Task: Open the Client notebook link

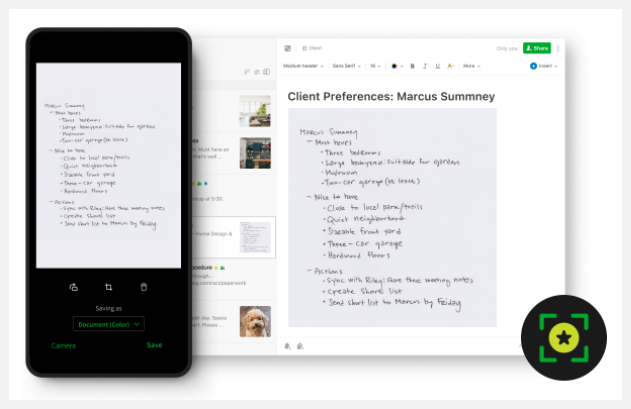Action: pos(312,48)
